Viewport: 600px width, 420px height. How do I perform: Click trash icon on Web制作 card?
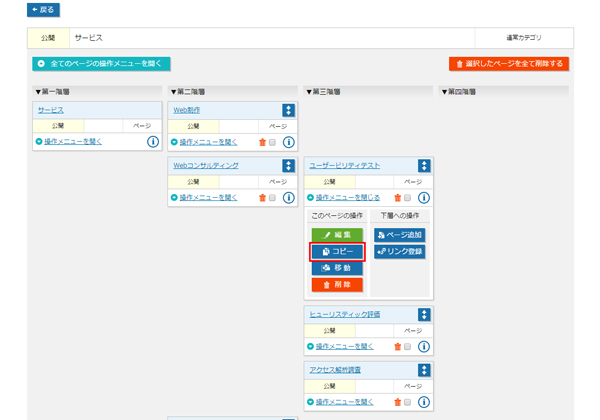coord(262,142)
